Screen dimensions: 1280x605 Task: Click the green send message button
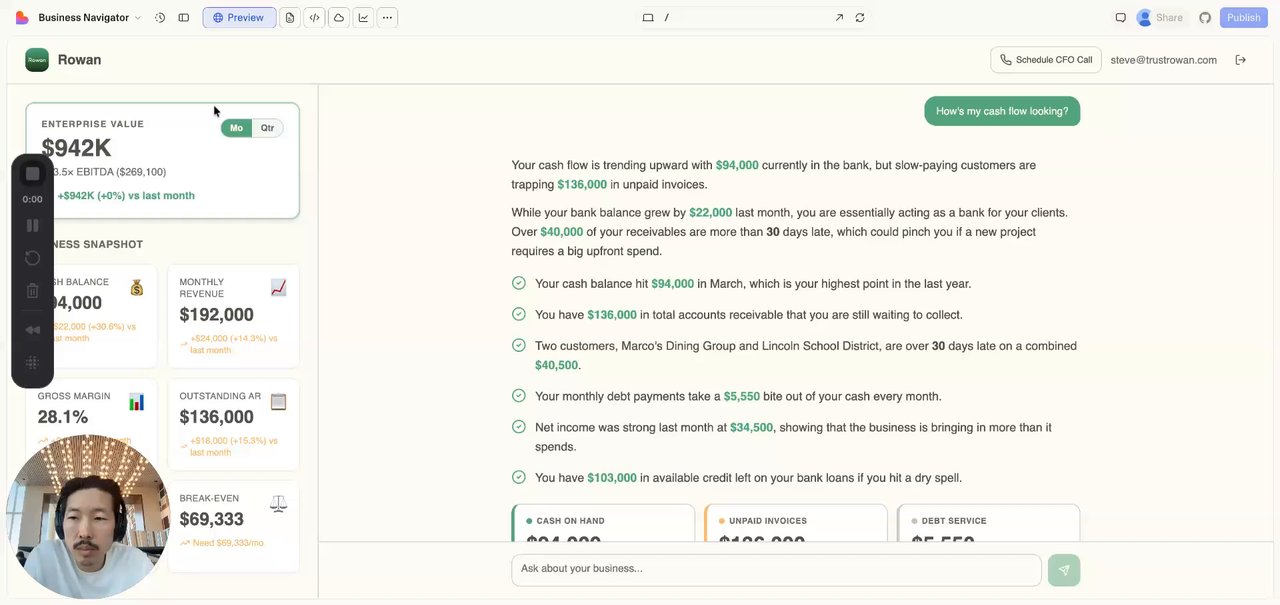pos(1064,570)
